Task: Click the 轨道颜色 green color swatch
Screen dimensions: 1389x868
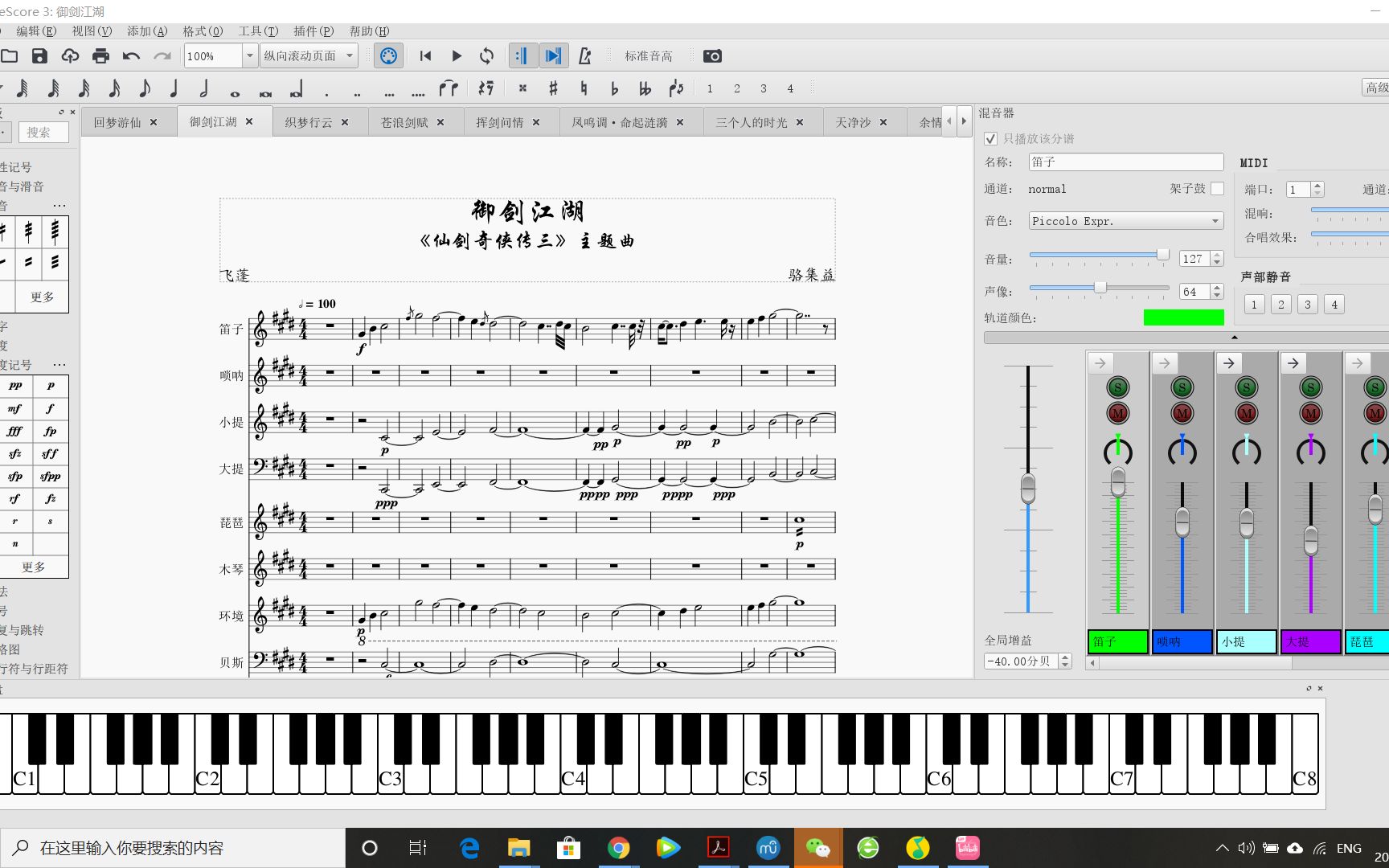Action: (1183, 317)
